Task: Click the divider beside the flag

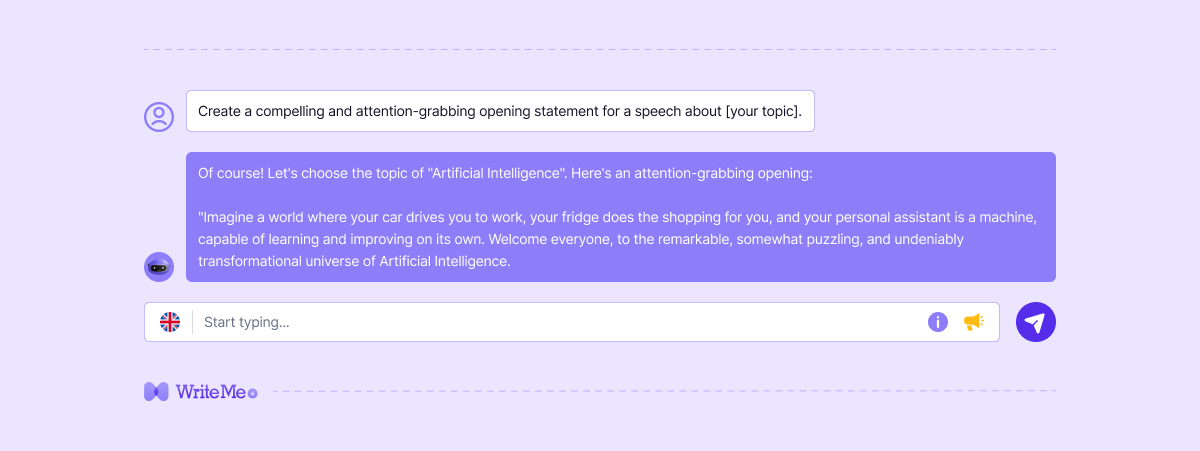Action: pyautogui.click(x=192, y=322)
